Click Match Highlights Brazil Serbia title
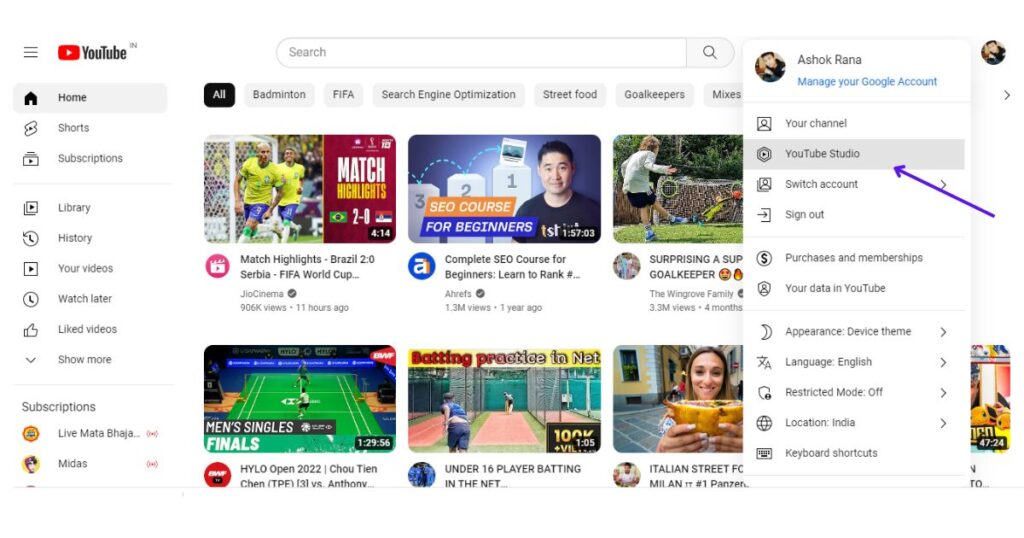The image size is (1024, 538). [x=307, y=267]
